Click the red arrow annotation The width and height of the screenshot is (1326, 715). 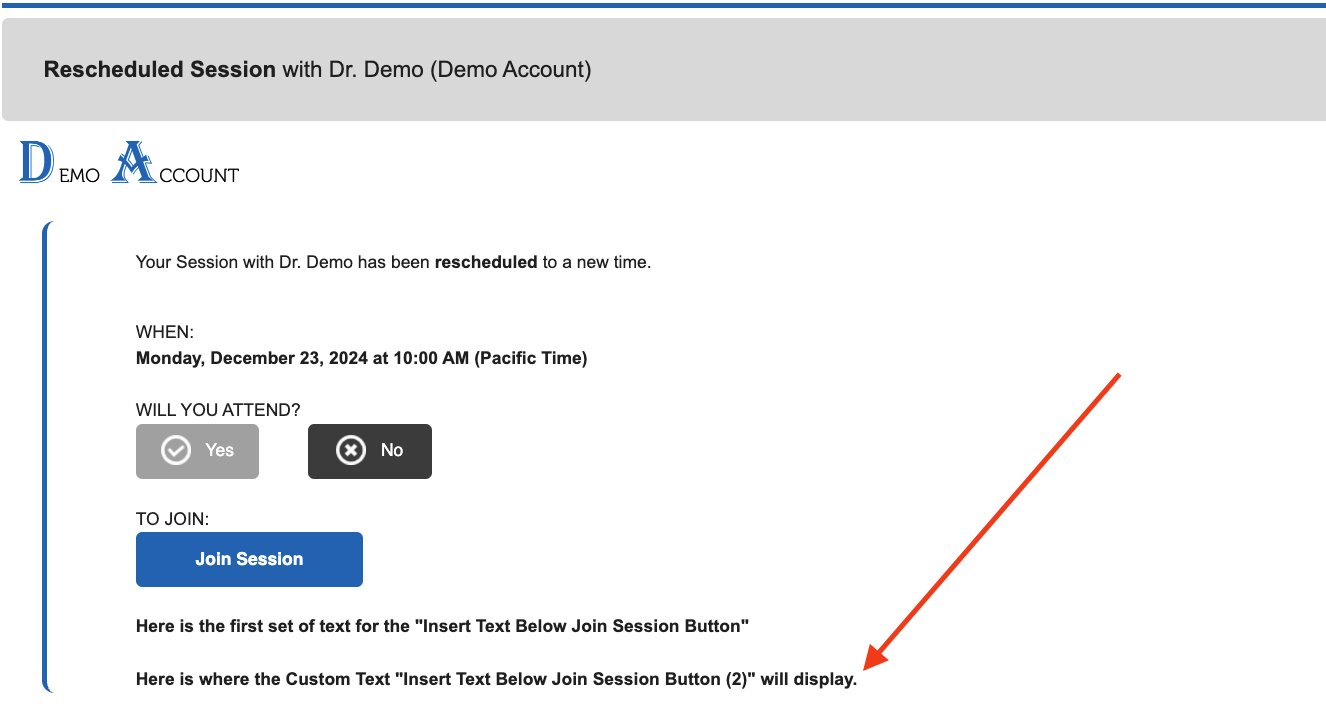point(992,521)
